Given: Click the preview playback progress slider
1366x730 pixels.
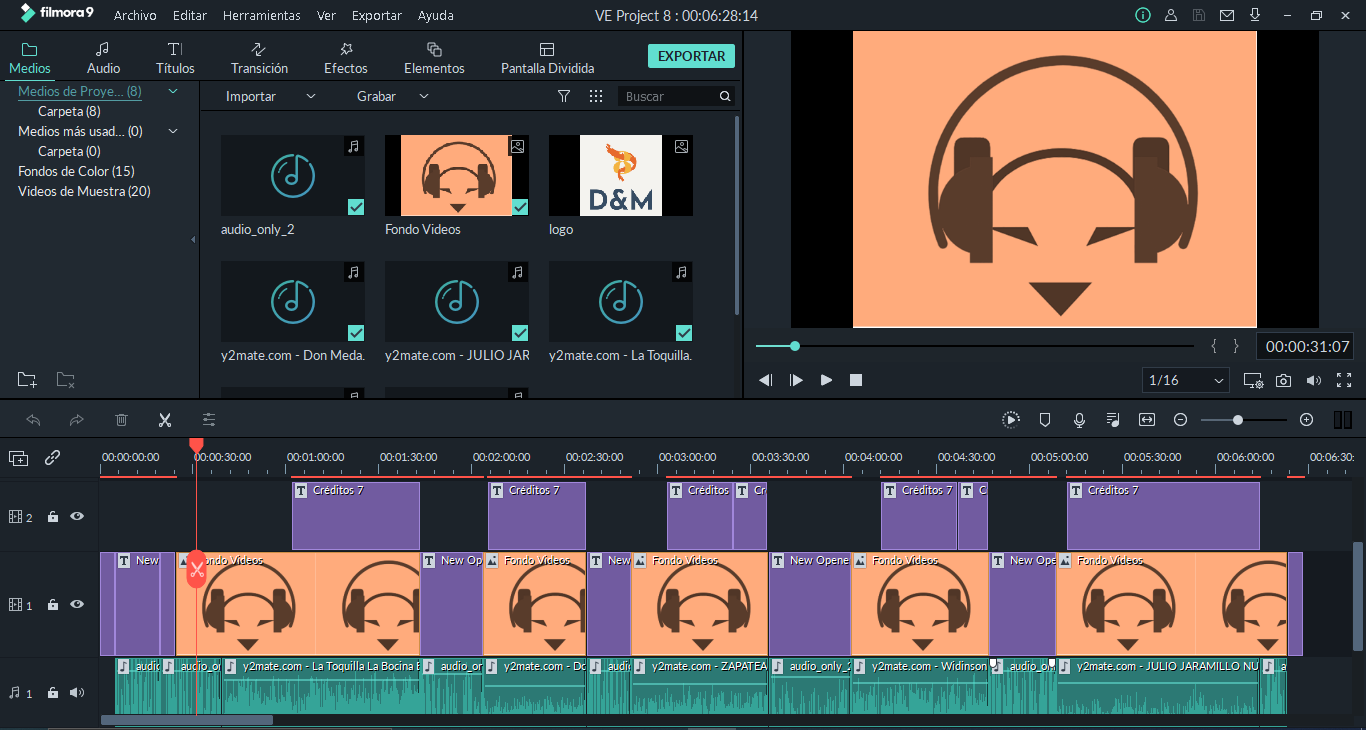Looking at the screenshot, I should [975, 346].
